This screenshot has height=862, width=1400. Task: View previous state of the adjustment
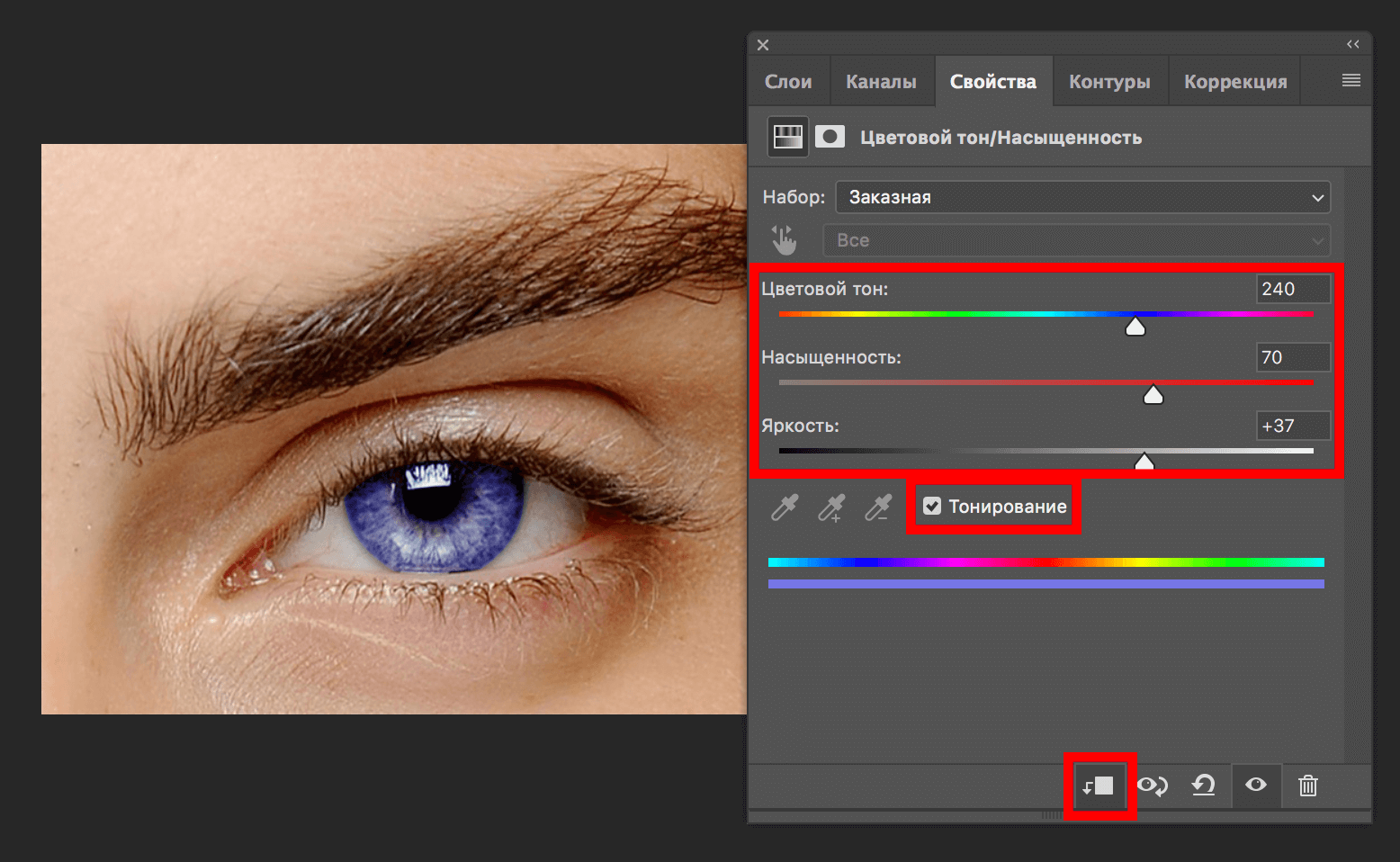pos(1152,785)
